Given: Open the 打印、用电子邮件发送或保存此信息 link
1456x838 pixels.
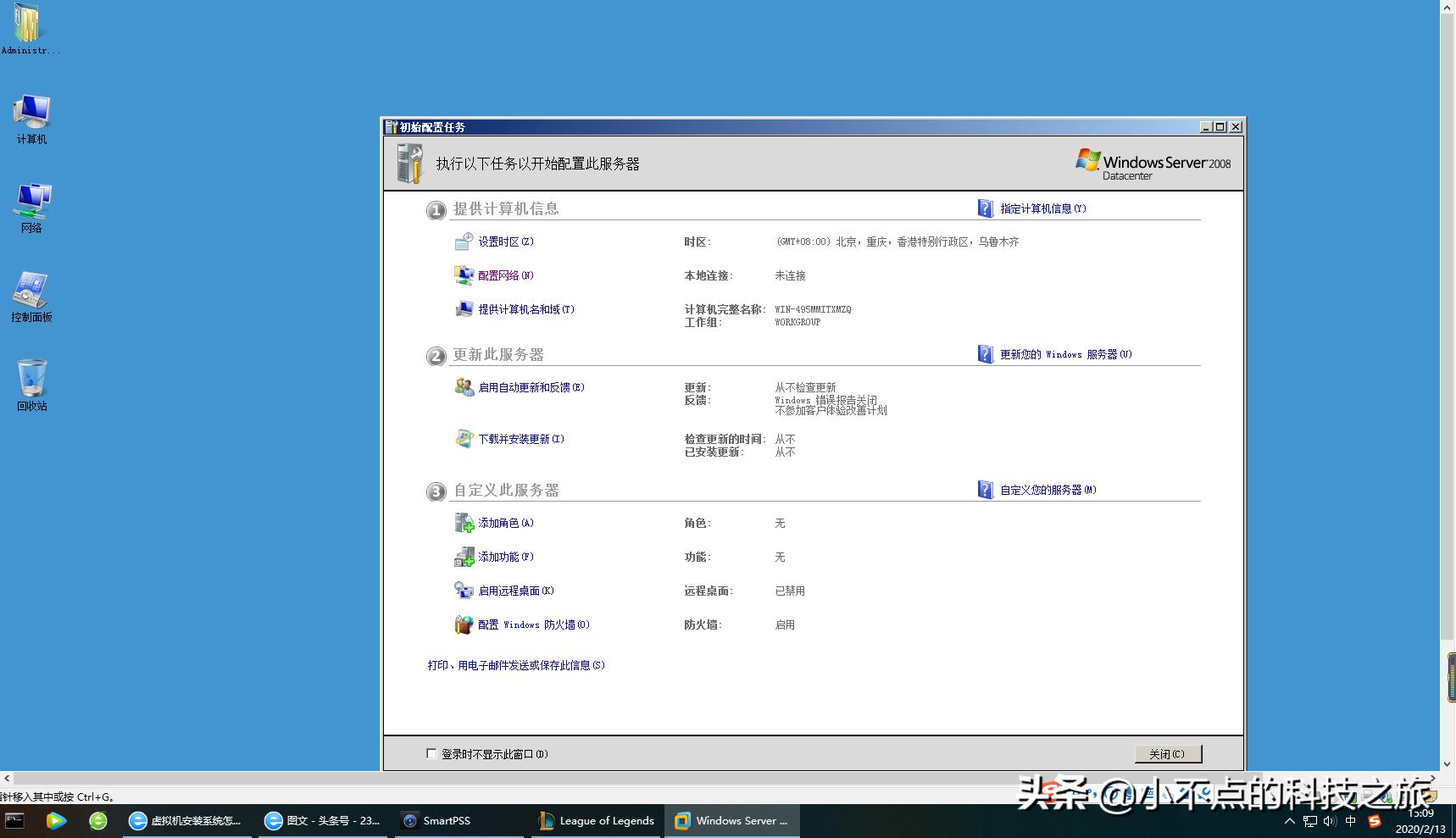Looking at the screenshot, I should tap(515, 665).
